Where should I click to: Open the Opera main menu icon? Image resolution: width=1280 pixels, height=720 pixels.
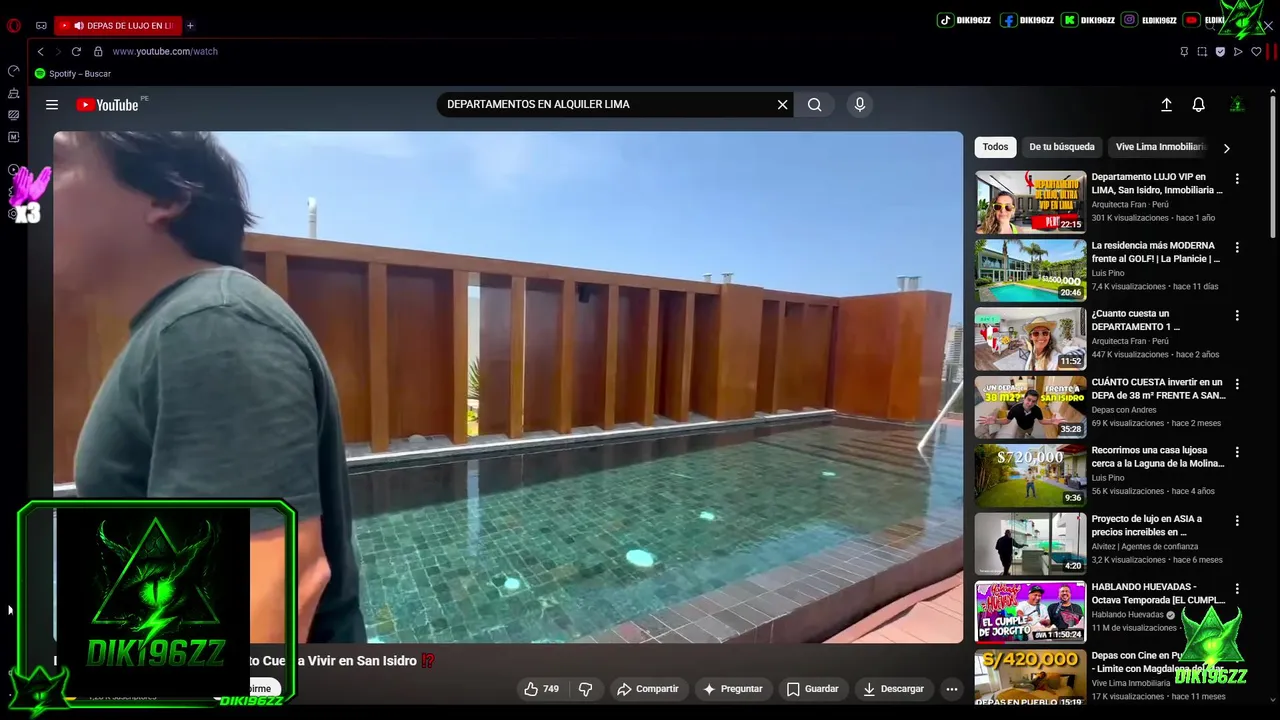point(14,25)
